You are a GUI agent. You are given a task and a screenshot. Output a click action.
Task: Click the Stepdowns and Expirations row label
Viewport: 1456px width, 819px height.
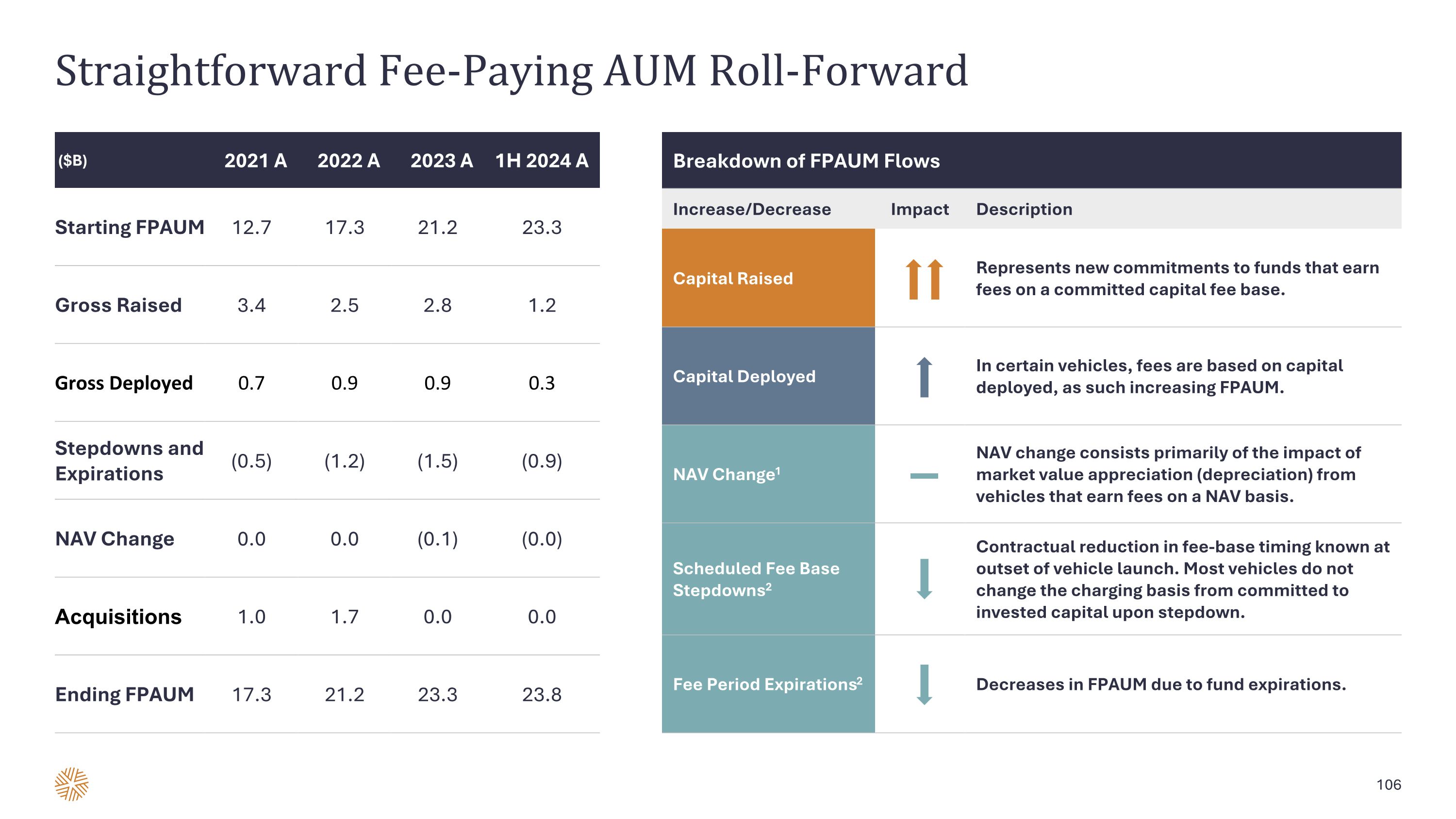129,461
